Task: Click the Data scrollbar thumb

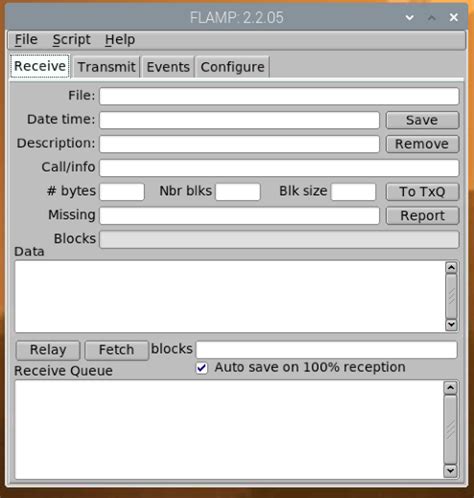Action: click(451, 296)
